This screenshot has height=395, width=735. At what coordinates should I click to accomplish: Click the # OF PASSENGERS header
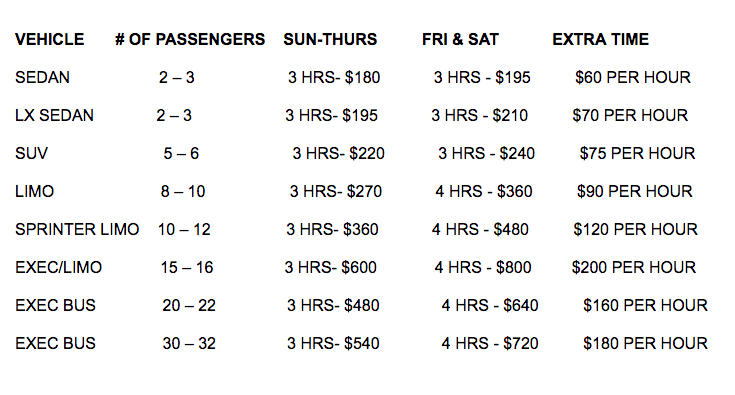pyautogui.click(x=190, y=39)
